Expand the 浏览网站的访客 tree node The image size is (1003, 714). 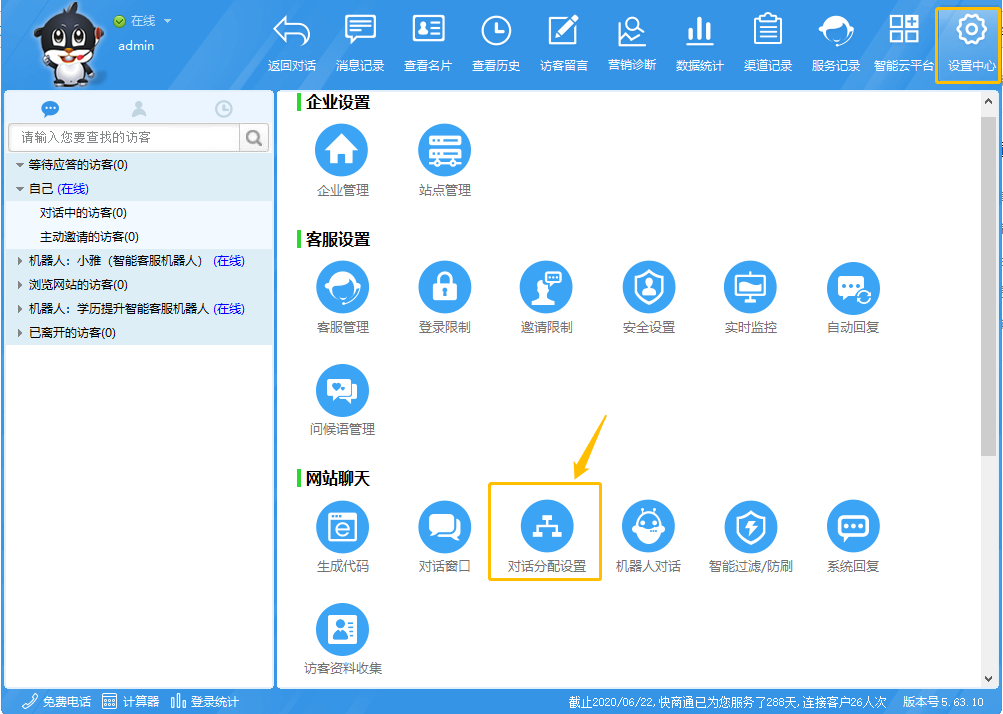point(20,285)
